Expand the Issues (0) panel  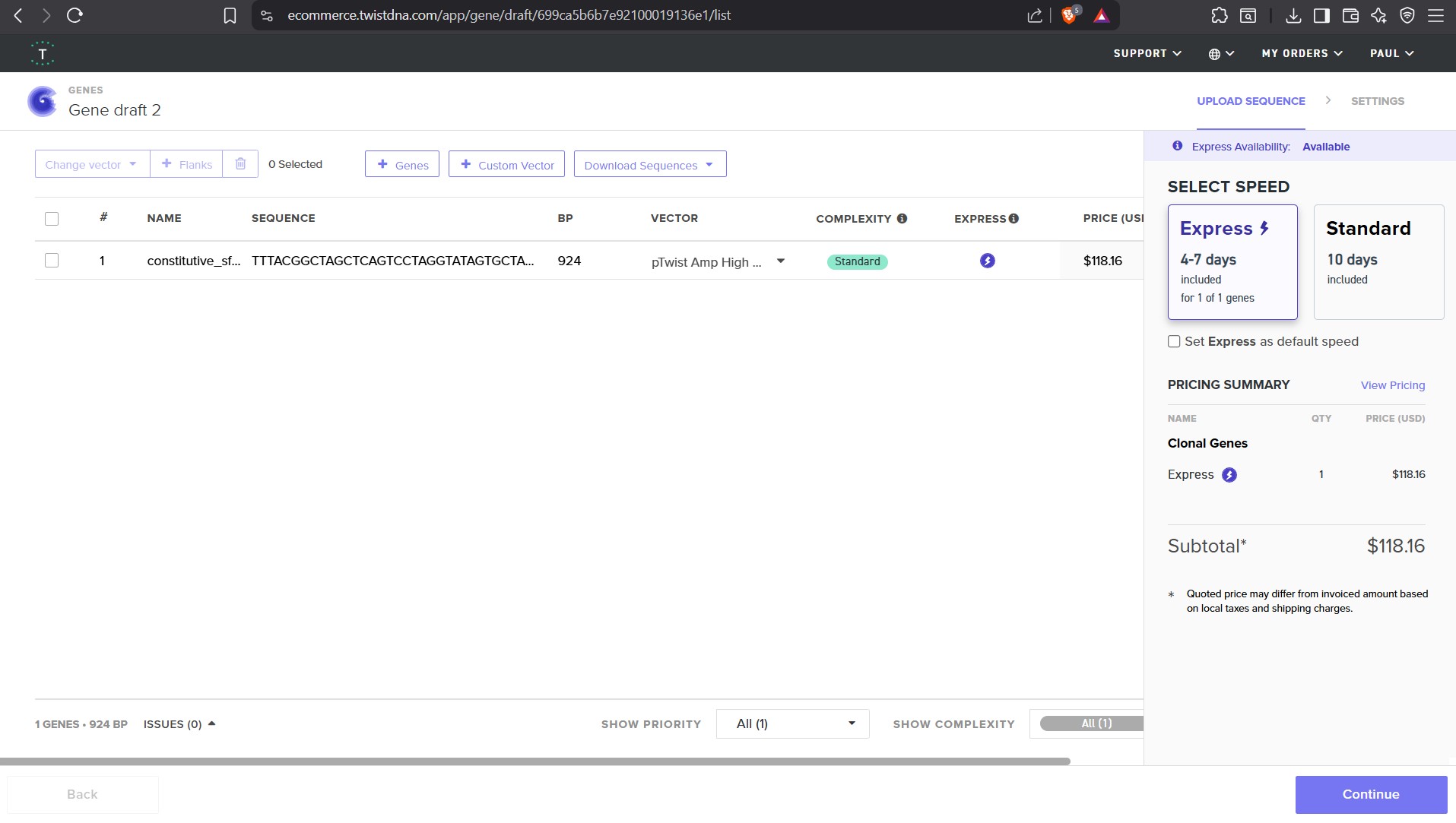[x=179, y=724]
